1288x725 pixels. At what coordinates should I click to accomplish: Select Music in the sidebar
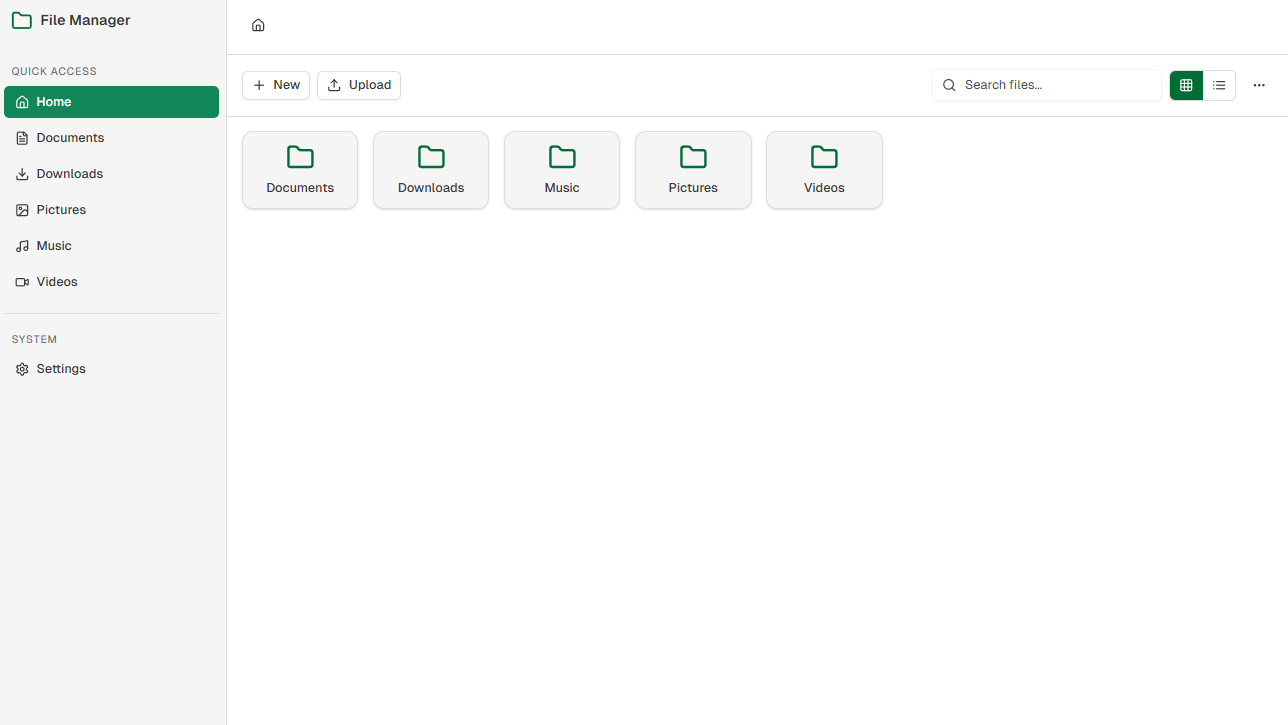(54, 246)
